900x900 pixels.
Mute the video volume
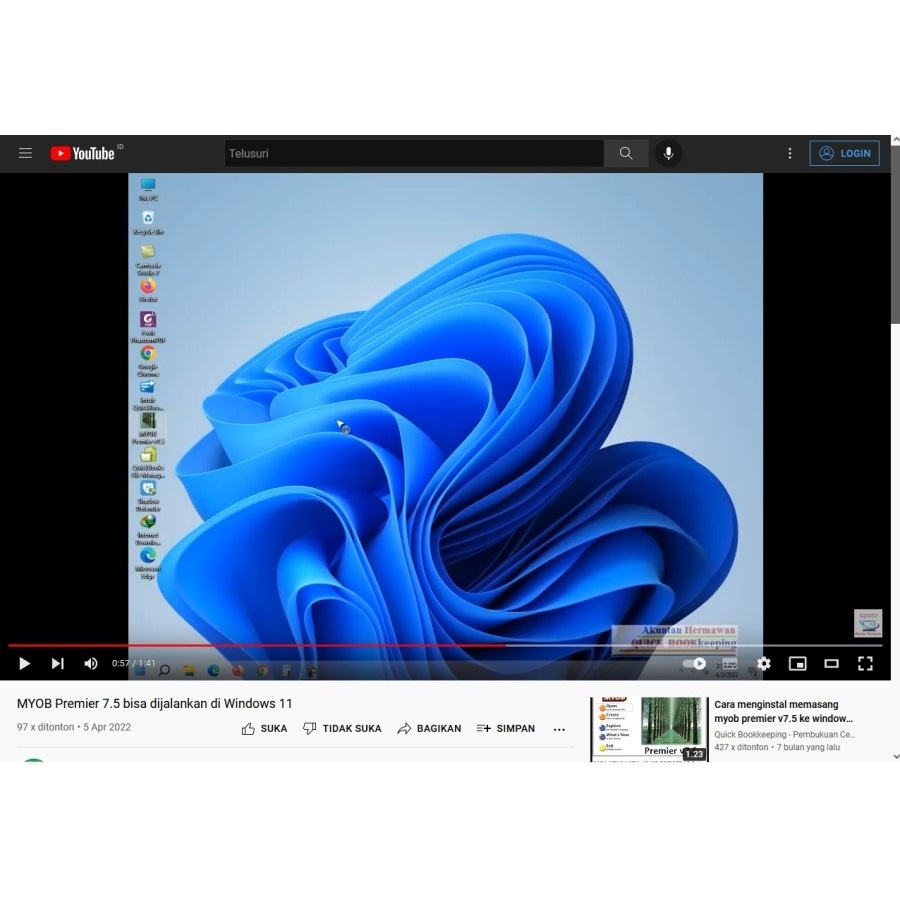(90, 663)
